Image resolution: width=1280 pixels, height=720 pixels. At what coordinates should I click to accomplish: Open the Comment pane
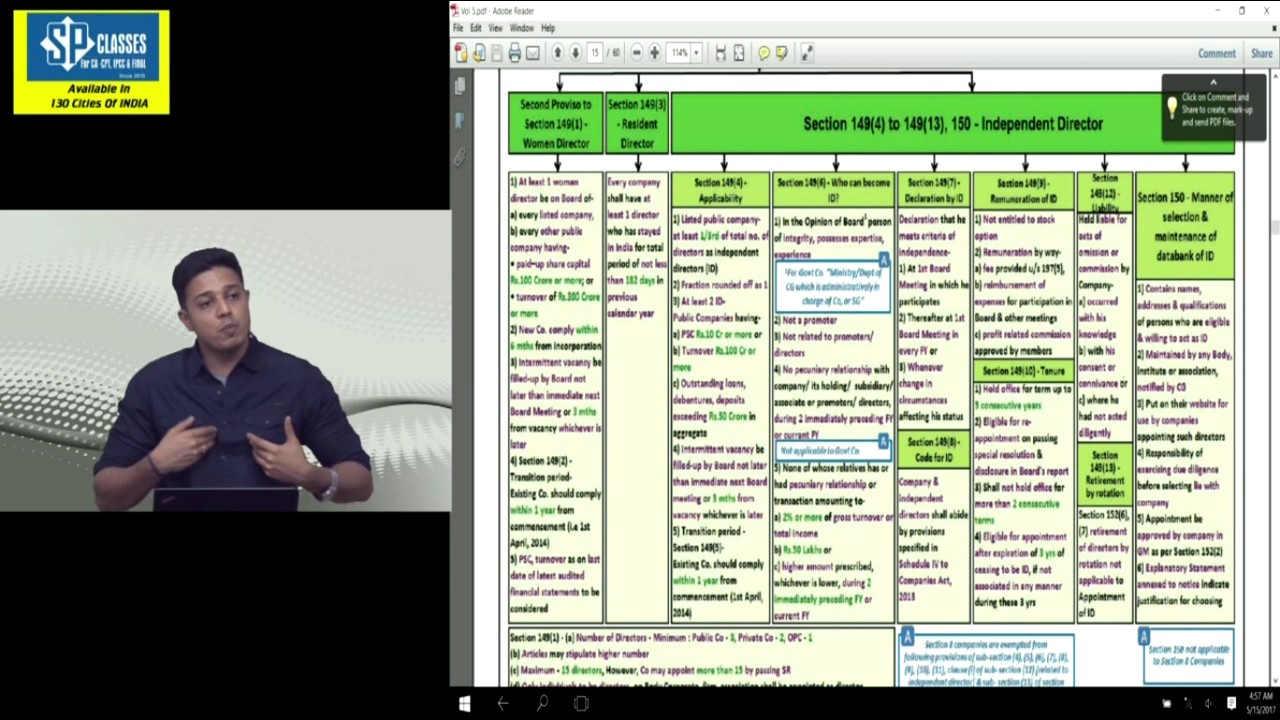click(1217, 53)
